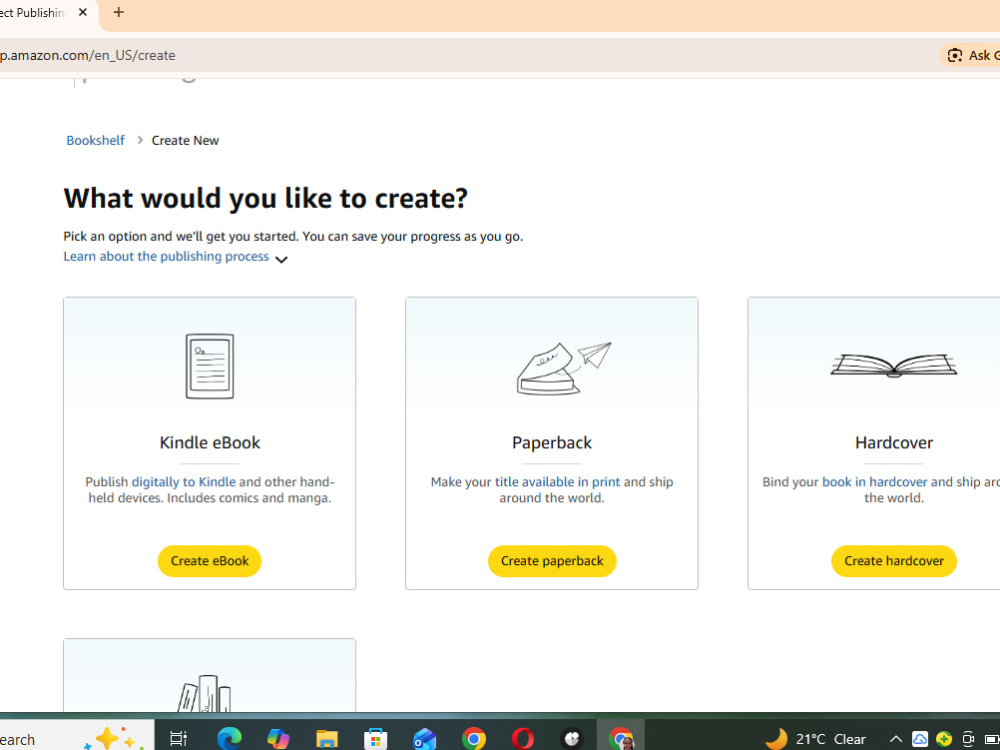The image size is (1000, 750).
Task: Expand the publishing process chevron
Action: [281, 259]
